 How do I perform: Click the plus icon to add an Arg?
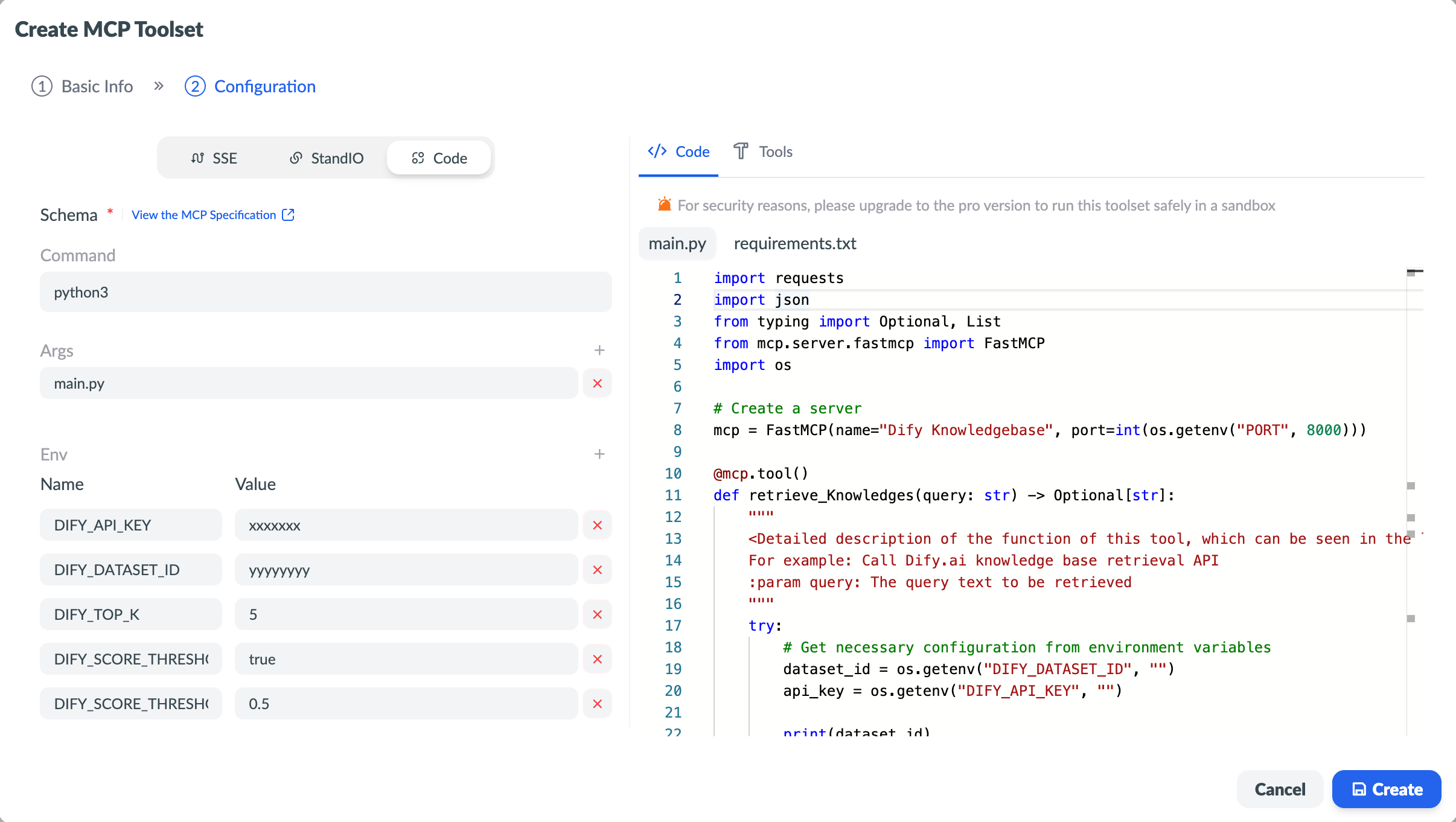pos(599,349)
